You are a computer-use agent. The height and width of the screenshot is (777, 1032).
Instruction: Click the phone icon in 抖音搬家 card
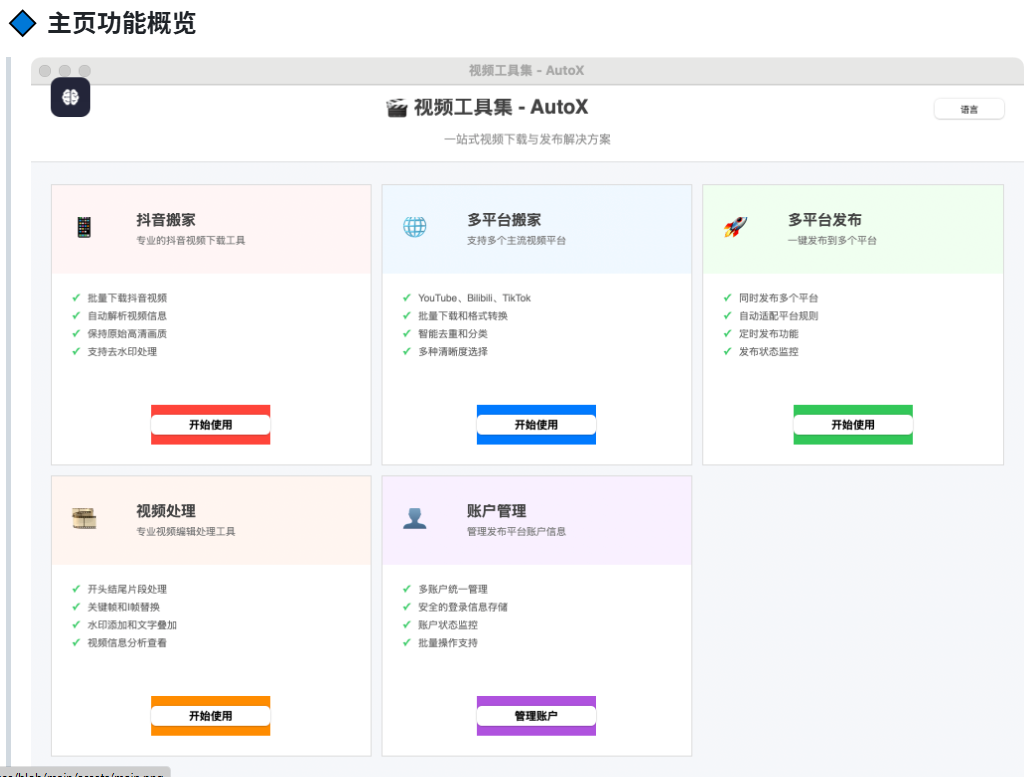point(84,227)
